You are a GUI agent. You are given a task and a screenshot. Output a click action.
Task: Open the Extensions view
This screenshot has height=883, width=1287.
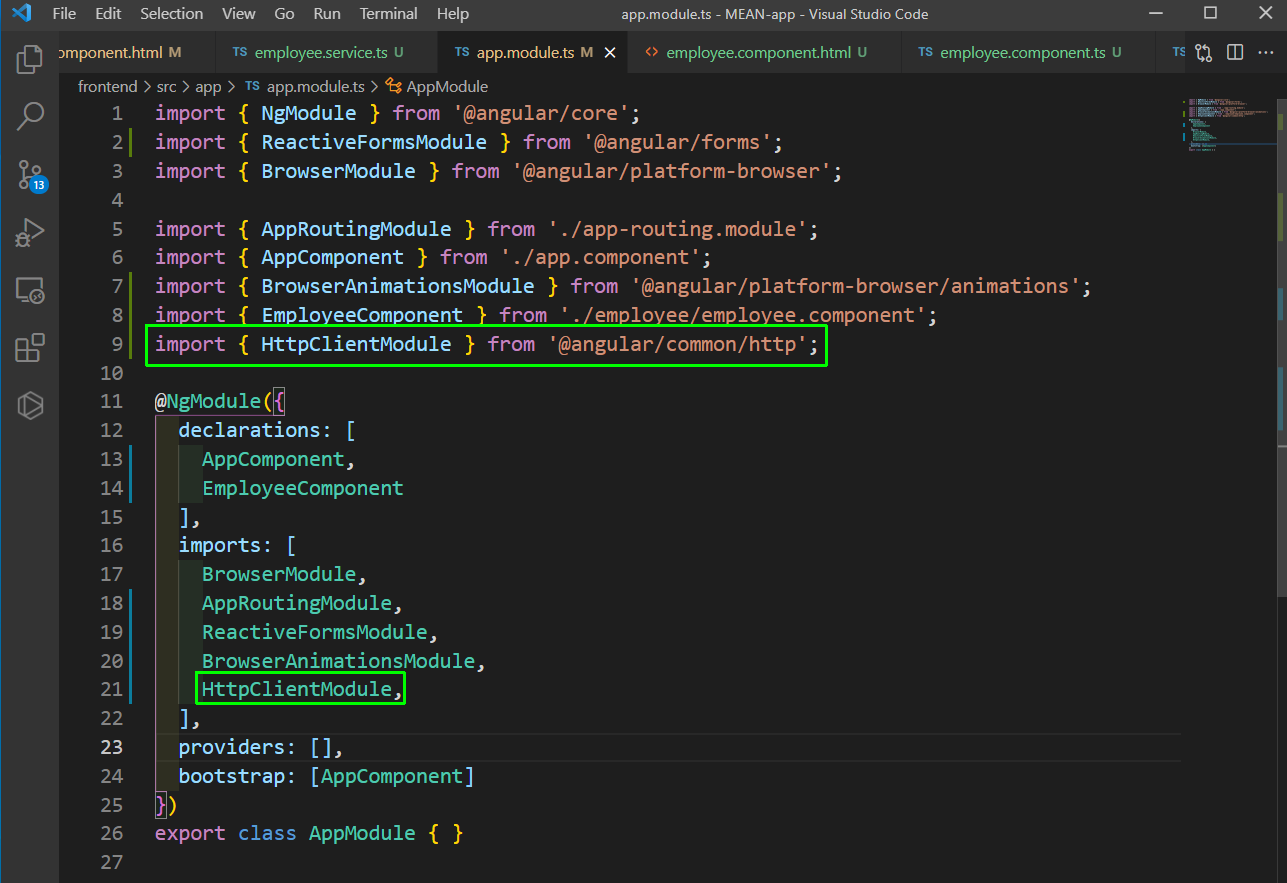point(30,348)
